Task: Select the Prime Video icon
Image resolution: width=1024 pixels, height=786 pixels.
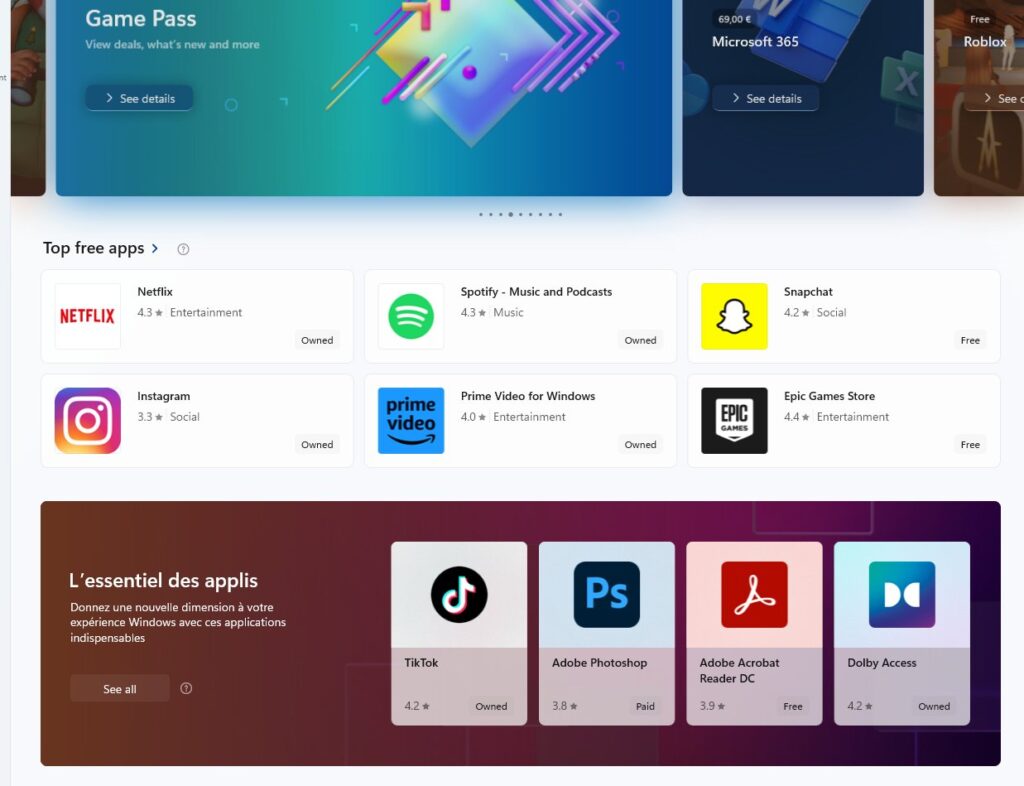Action: tap(410, 420)
